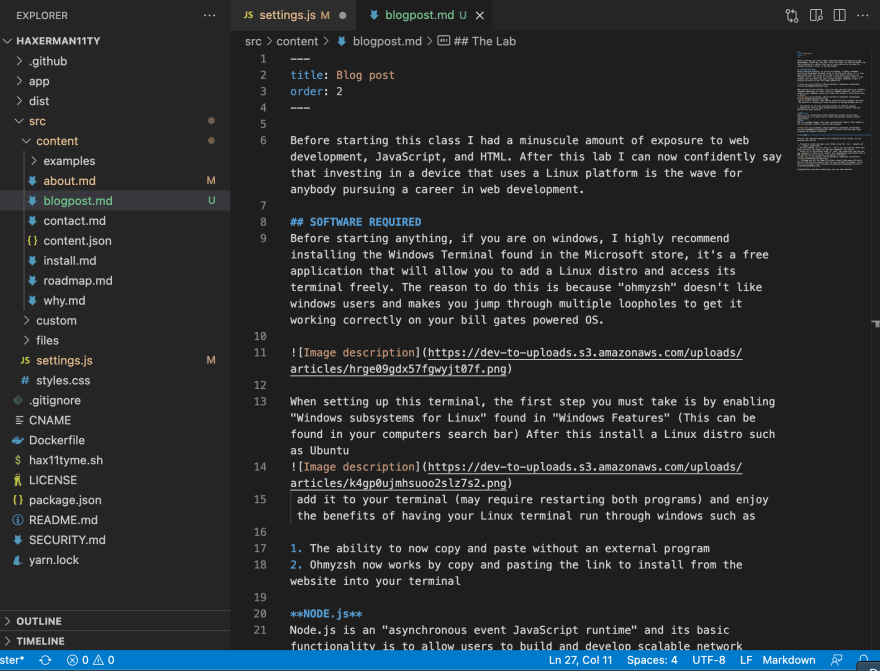Image resolution: width=880 pixels, height=671 pixels.
Task: Click the braces icon beside package.json
Action: point(18,500)
